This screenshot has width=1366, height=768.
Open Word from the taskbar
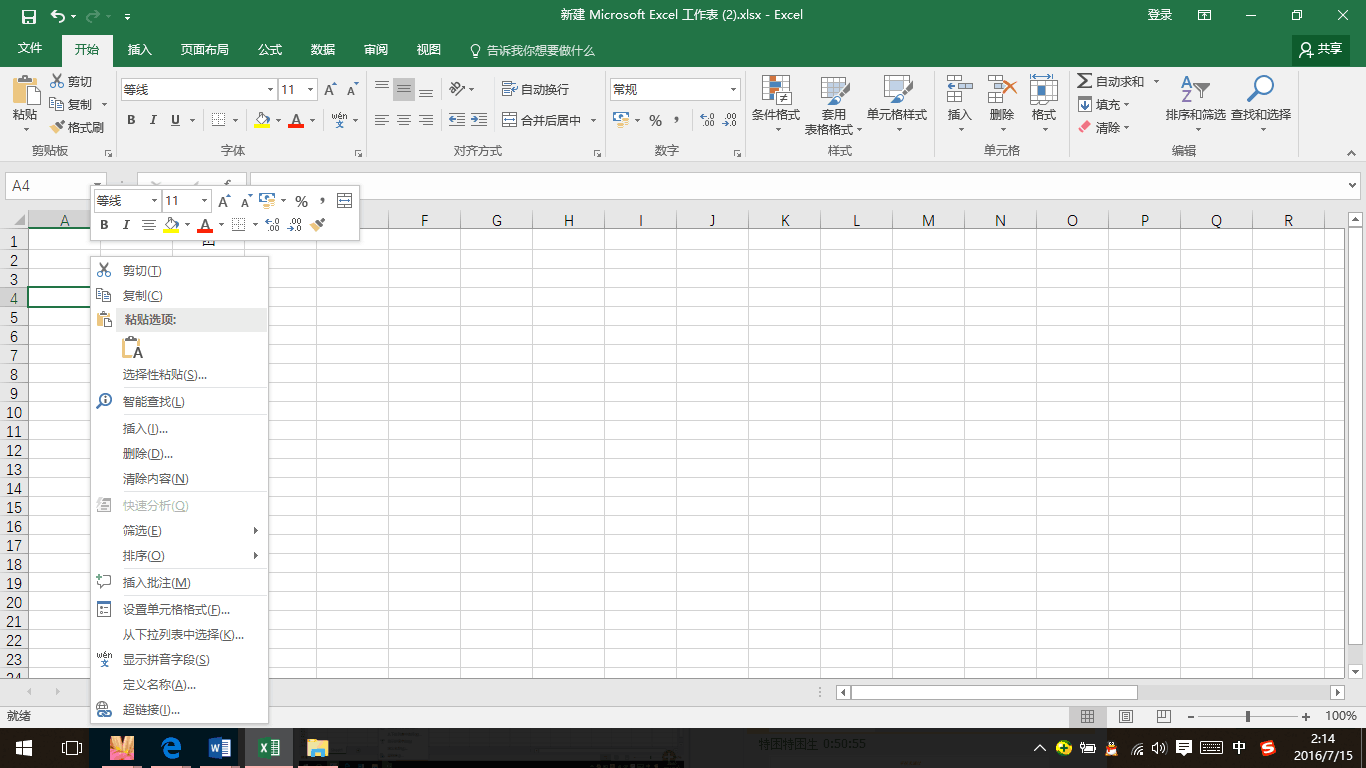point(219,747)
